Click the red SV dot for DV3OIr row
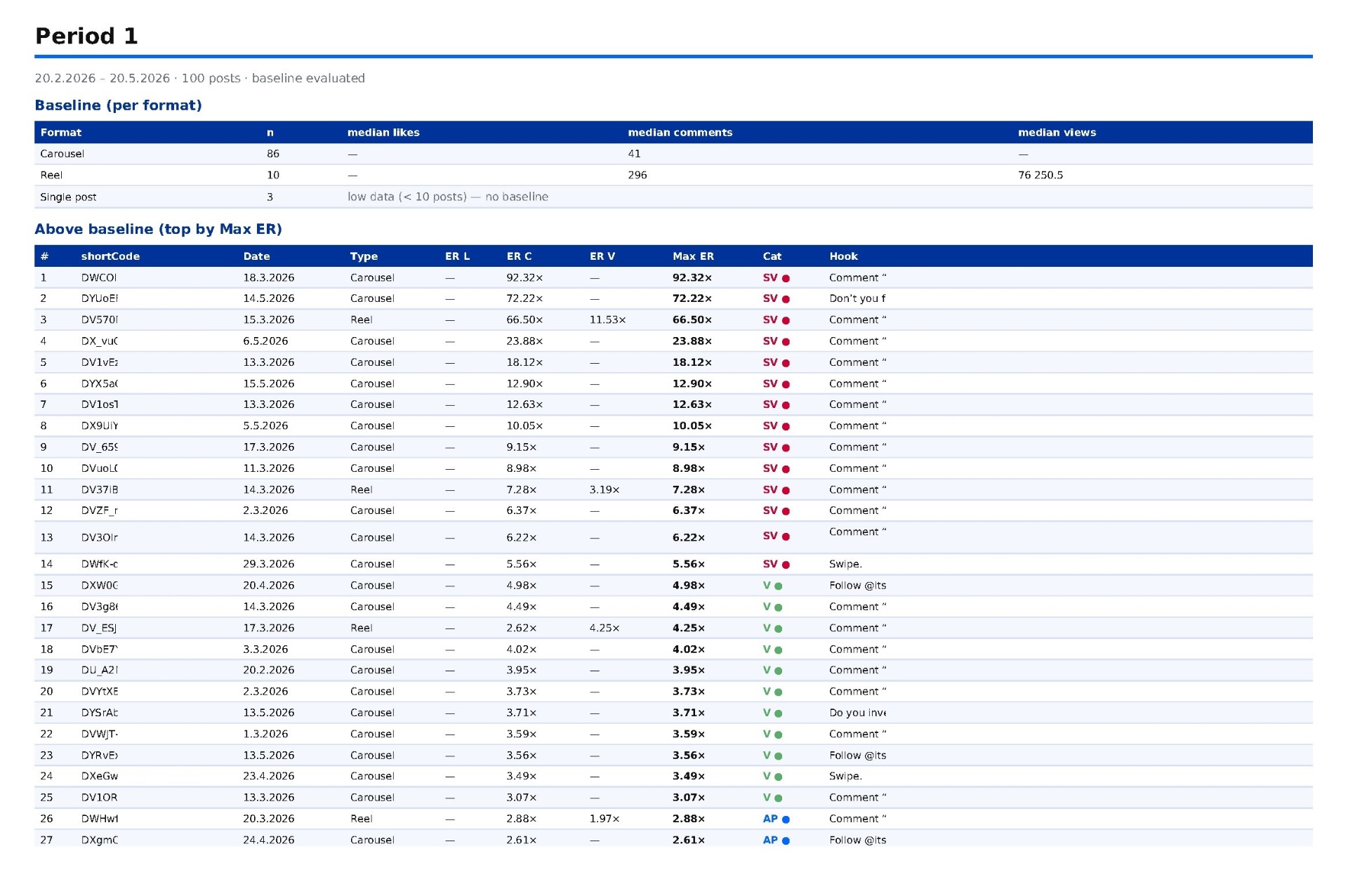 786,537
